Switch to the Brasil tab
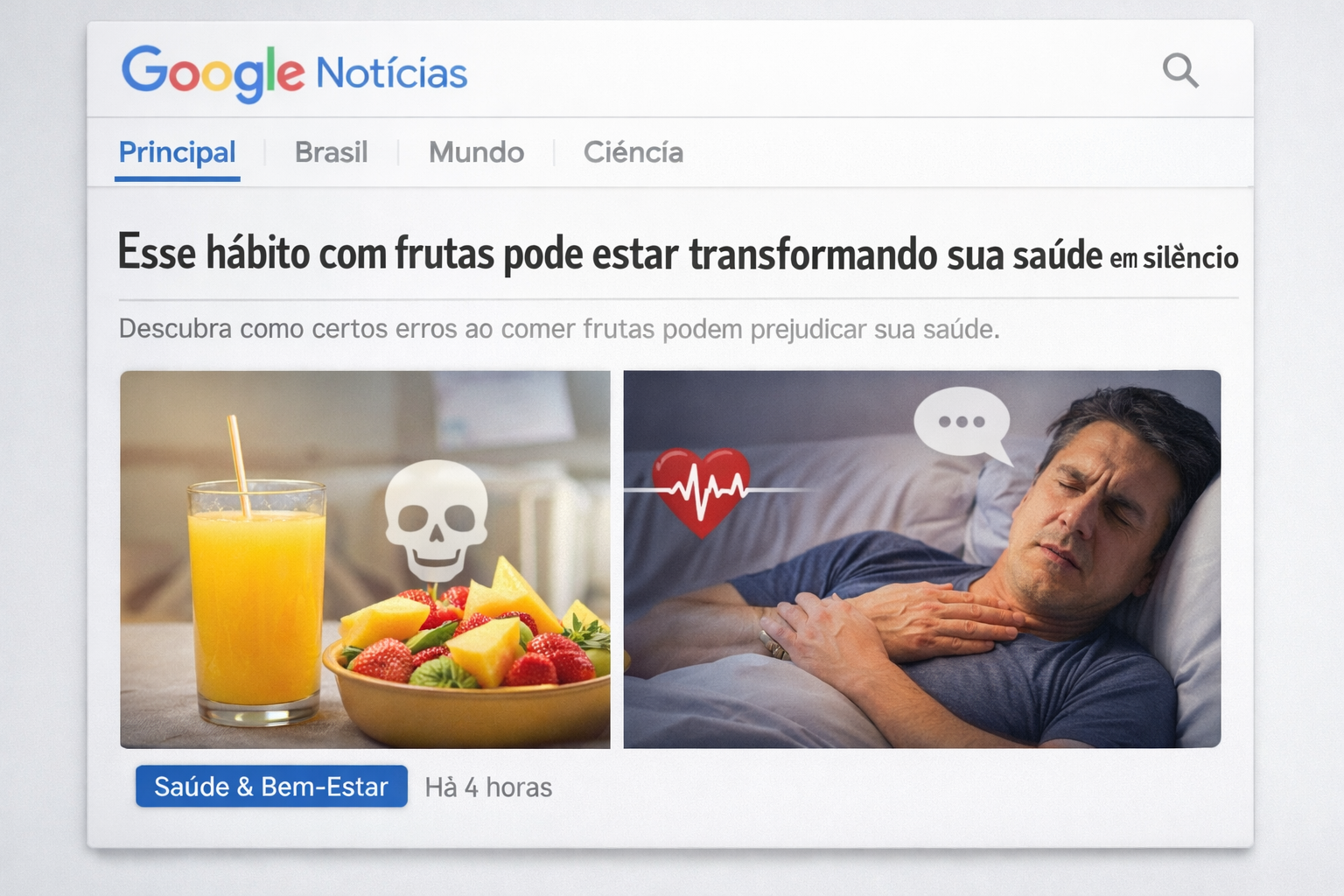 click(x=331, y=152)
